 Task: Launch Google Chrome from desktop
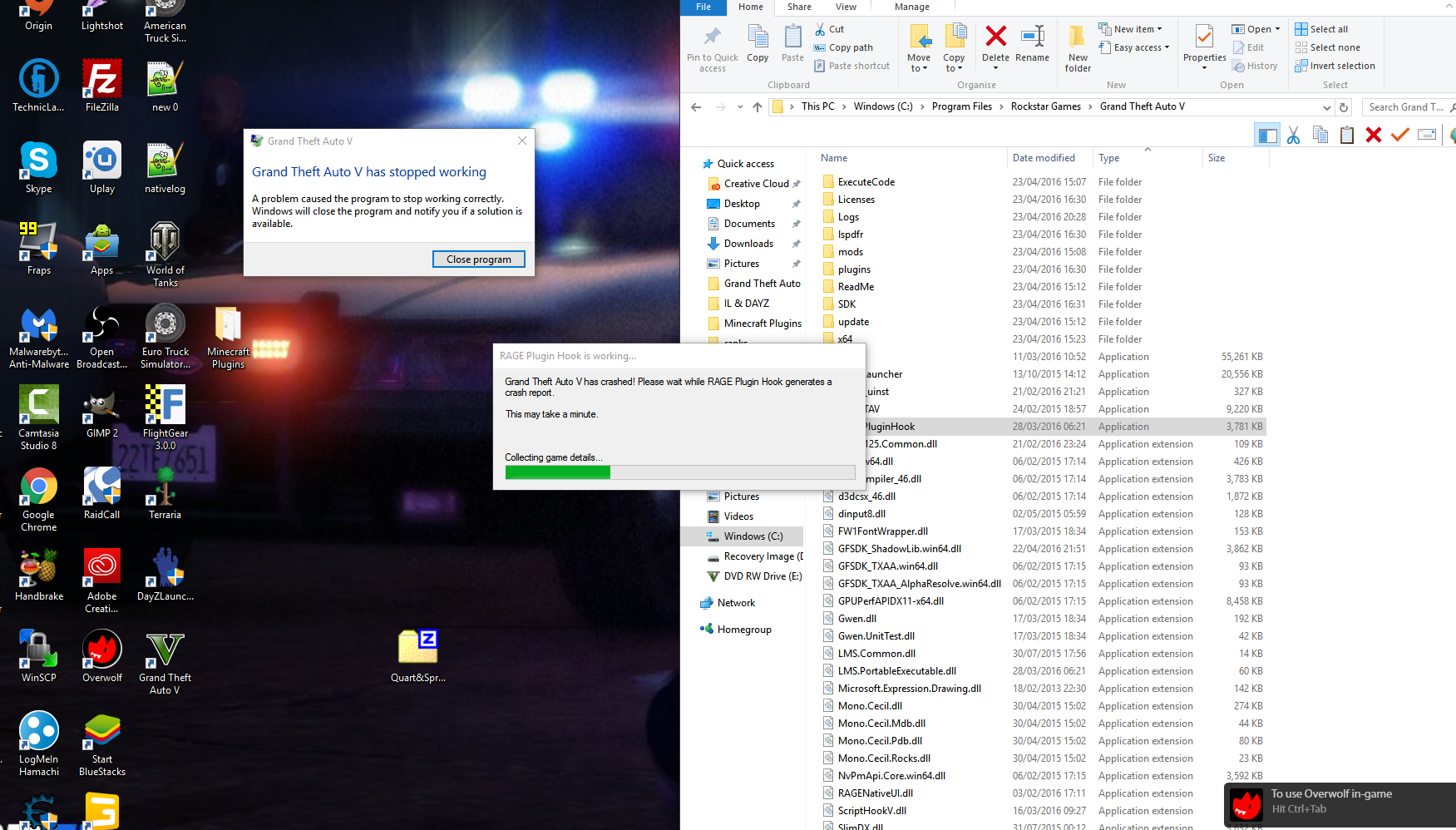39,499
